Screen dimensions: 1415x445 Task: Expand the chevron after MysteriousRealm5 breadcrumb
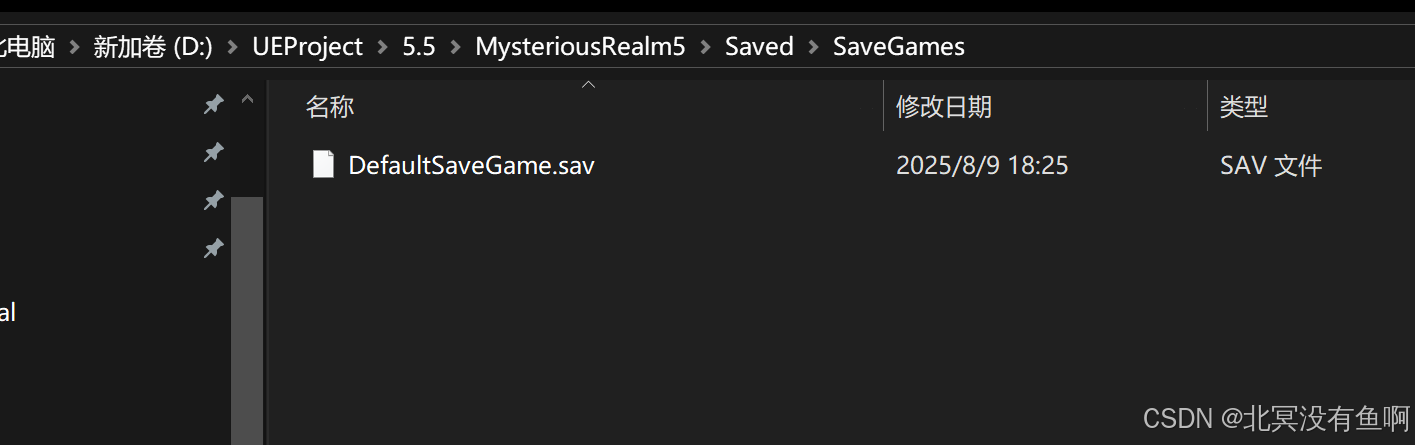click(x=706, y=47)
